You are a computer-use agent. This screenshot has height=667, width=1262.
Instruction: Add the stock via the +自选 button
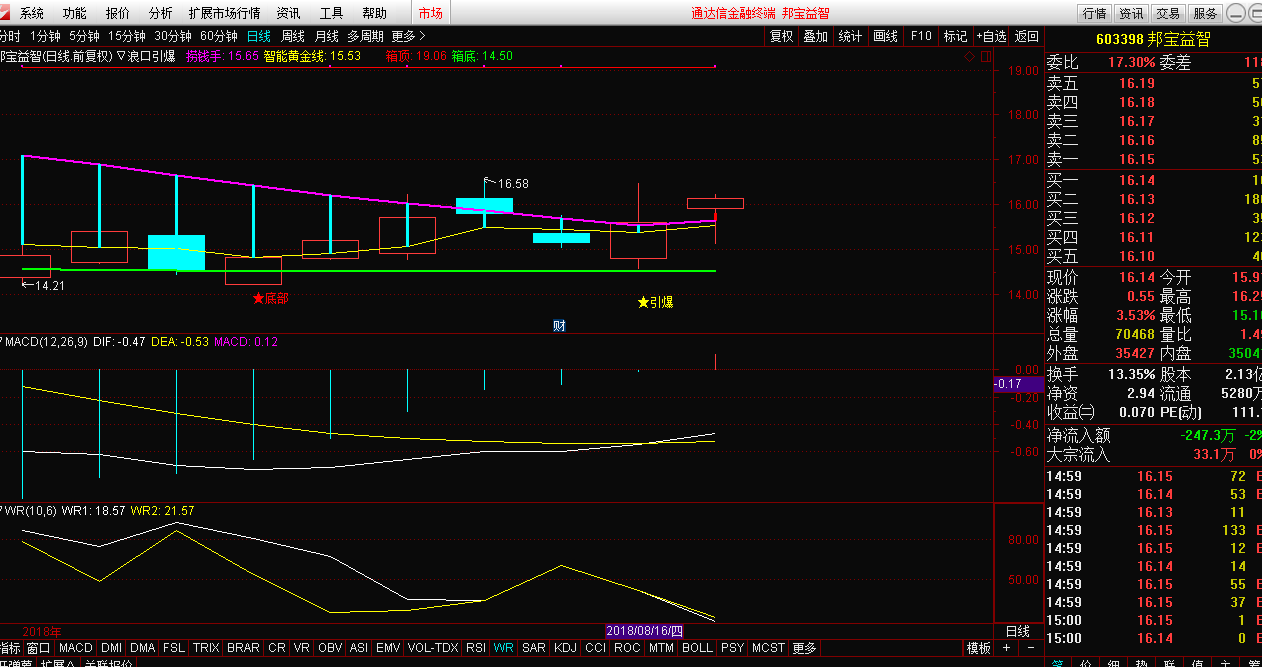coord(991,36)
